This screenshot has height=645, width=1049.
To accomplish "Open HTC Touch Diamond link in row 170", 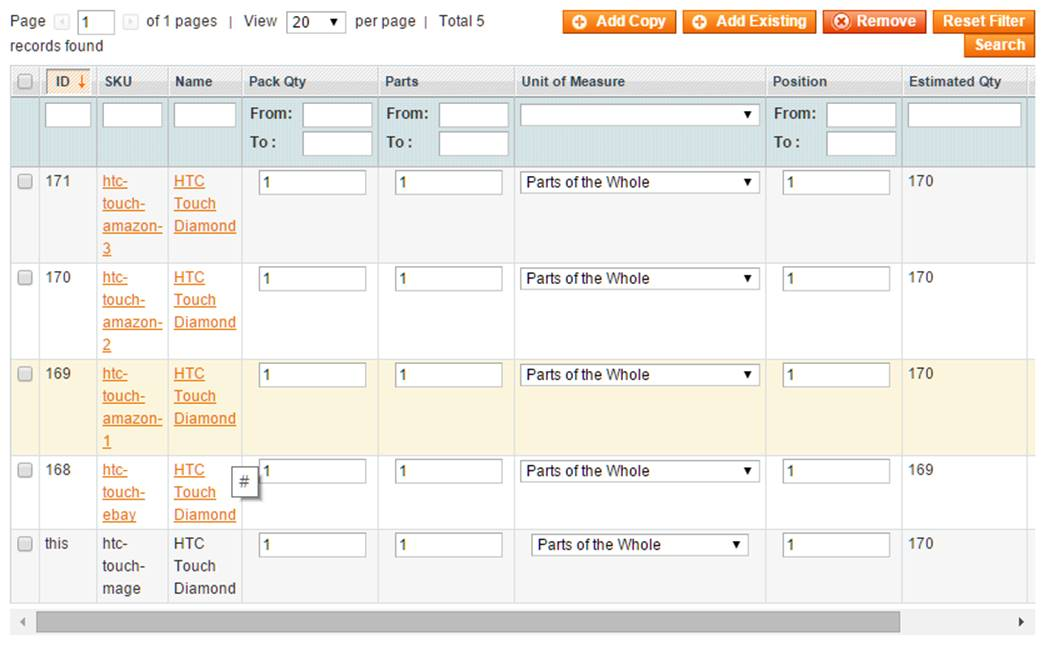I will [x=205, y=300].
